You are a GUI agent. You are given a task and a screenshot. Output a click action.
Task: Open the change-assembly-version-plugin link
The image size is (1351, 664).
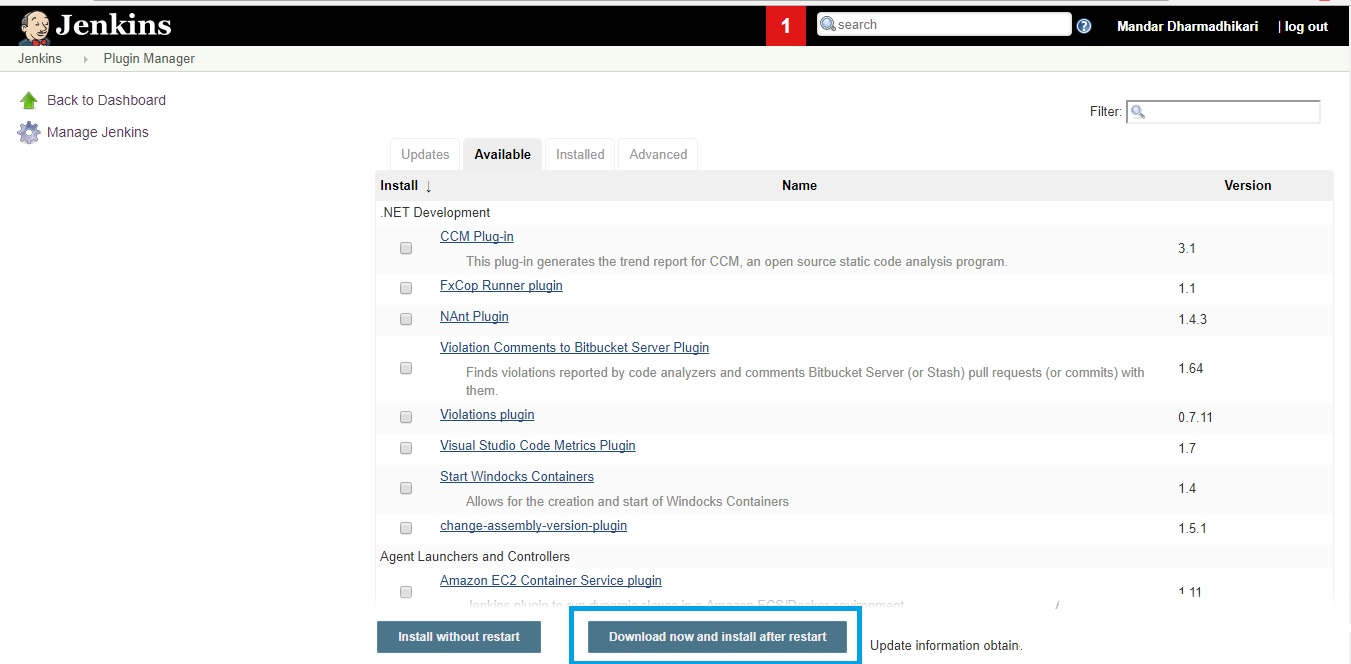[x=534, y=526]
